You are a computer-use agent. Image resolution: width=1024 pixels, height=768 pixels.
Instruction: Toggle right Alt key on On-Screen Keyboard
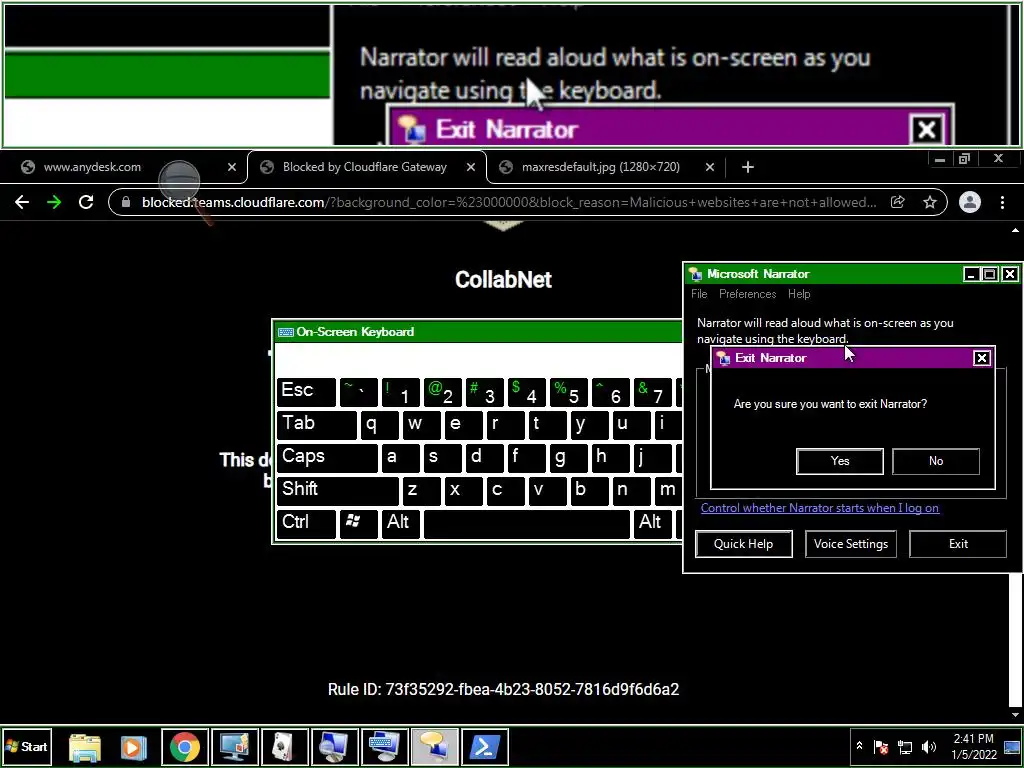point(651,524)
